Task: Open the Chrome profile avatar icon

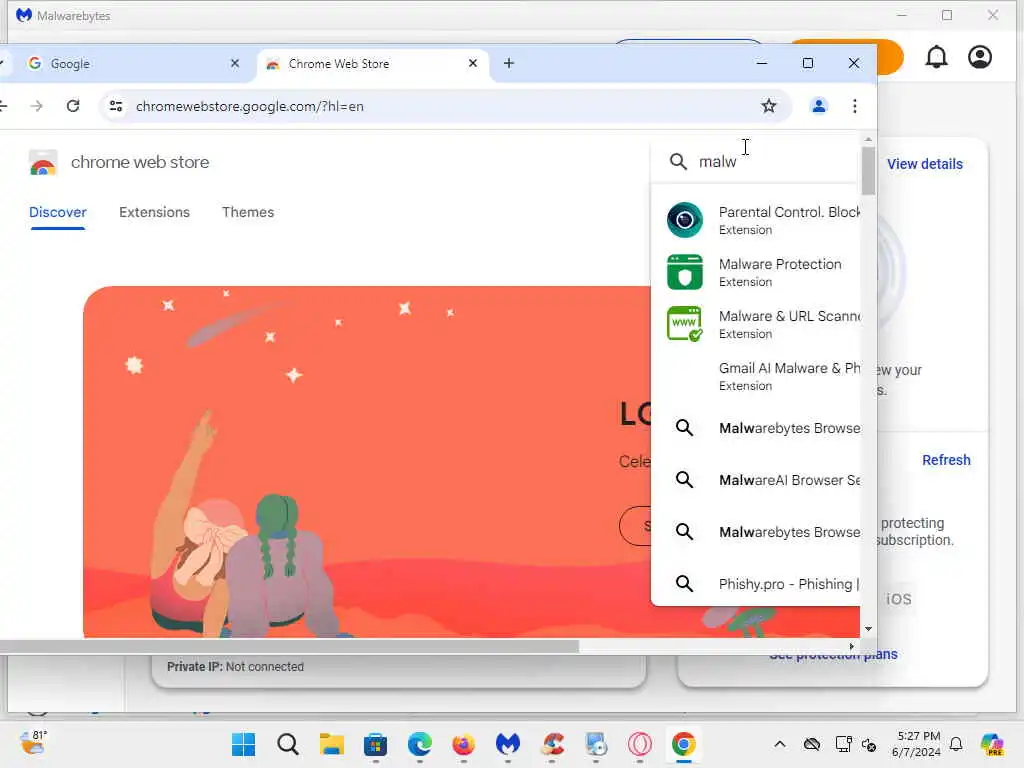Action: point(818,106)
